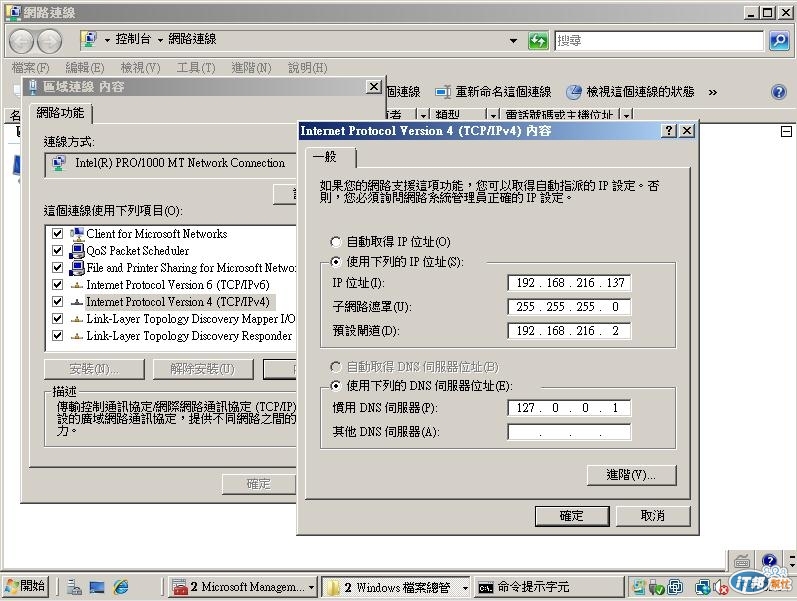Open the 類型 column filter dropdown

pyautogui.click(x=493, y=115)
